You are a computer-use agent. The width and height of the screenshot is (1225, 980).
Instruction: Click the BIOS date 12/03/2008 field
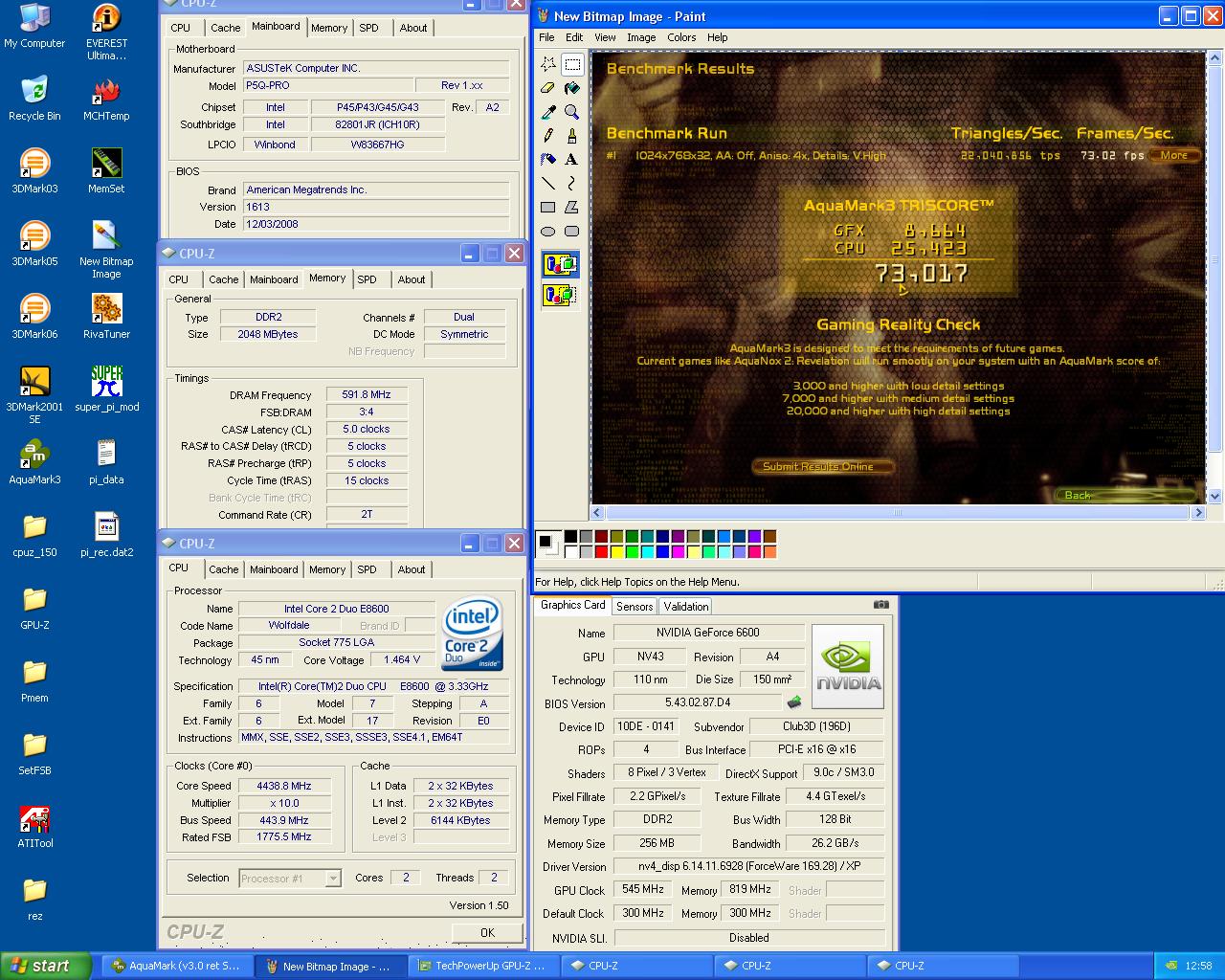click(376, 224)
